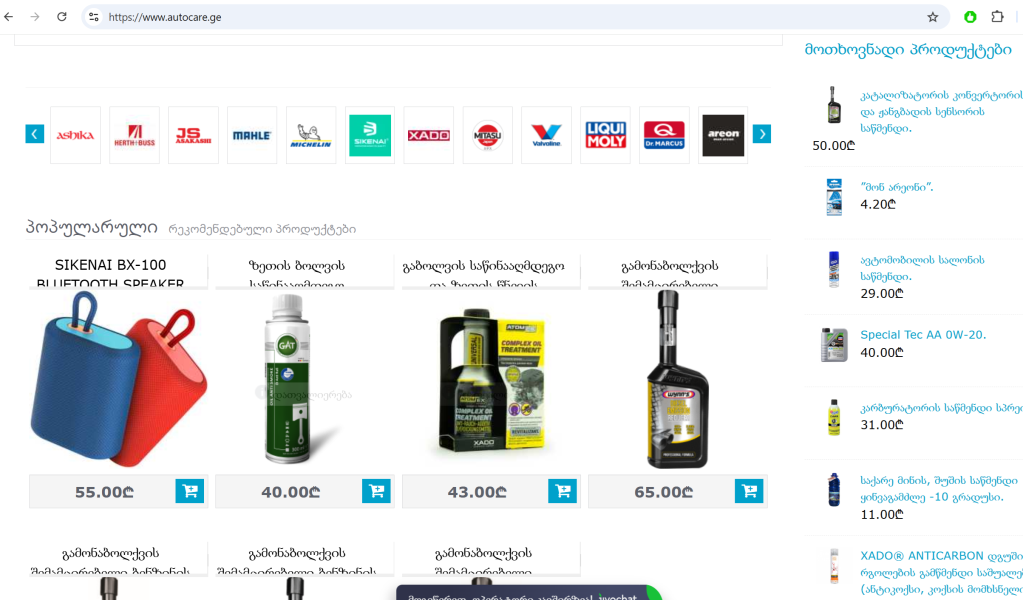Bookmark this page with the star icon

pyautogui.click(x=933, y=17)
